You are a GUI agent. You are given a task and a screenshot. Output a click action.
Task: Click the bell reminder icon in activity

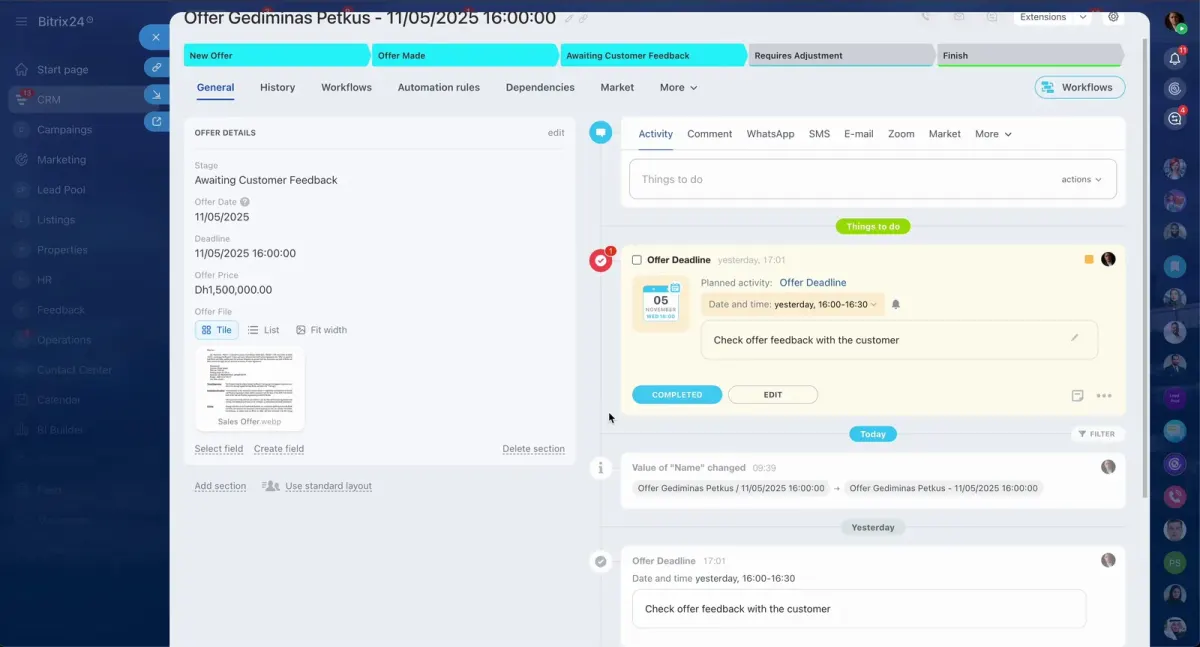point(896,304)
